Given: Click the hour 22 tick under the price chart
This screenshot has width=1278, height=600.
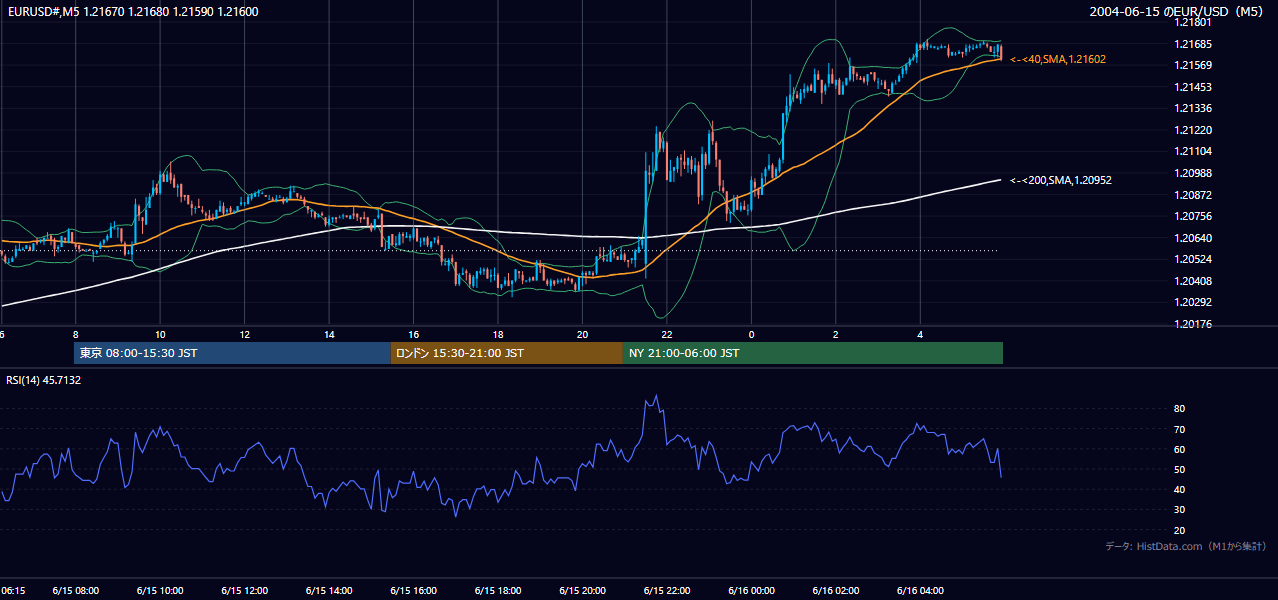Looking at the screenshot, I should [x=667, y=334].
